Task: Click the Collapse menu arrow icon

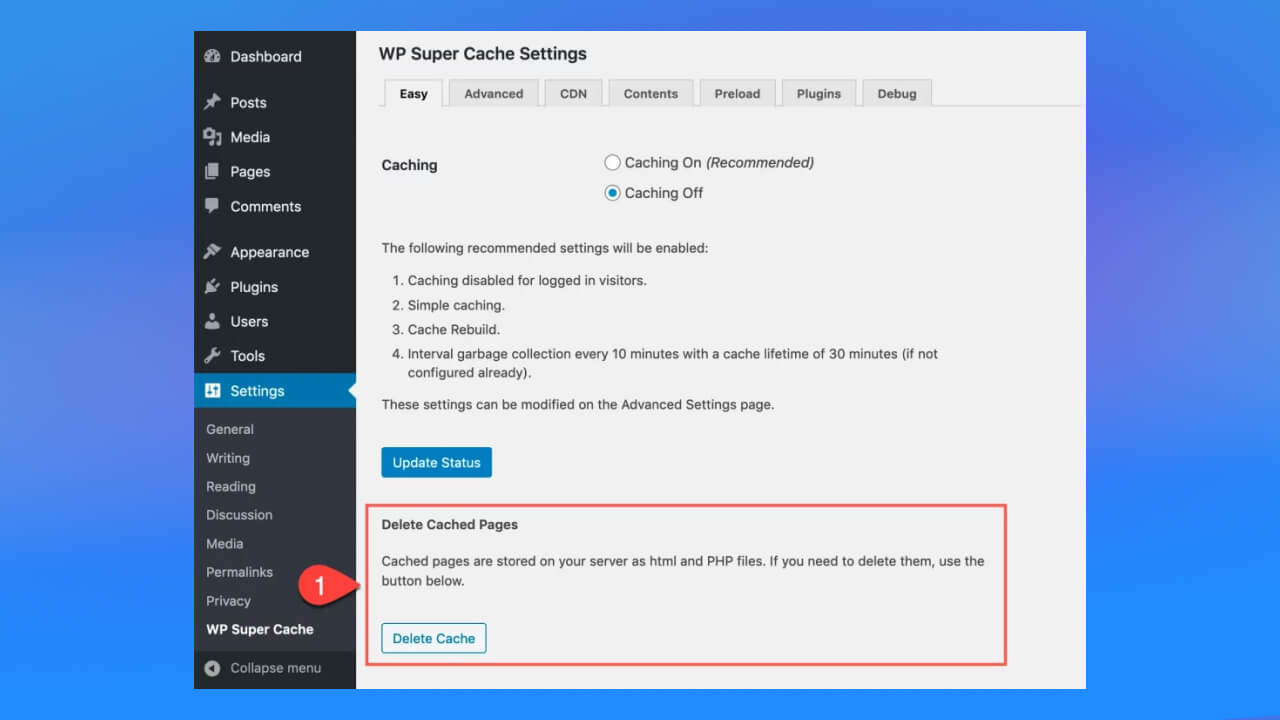Action: click(212, 668)
